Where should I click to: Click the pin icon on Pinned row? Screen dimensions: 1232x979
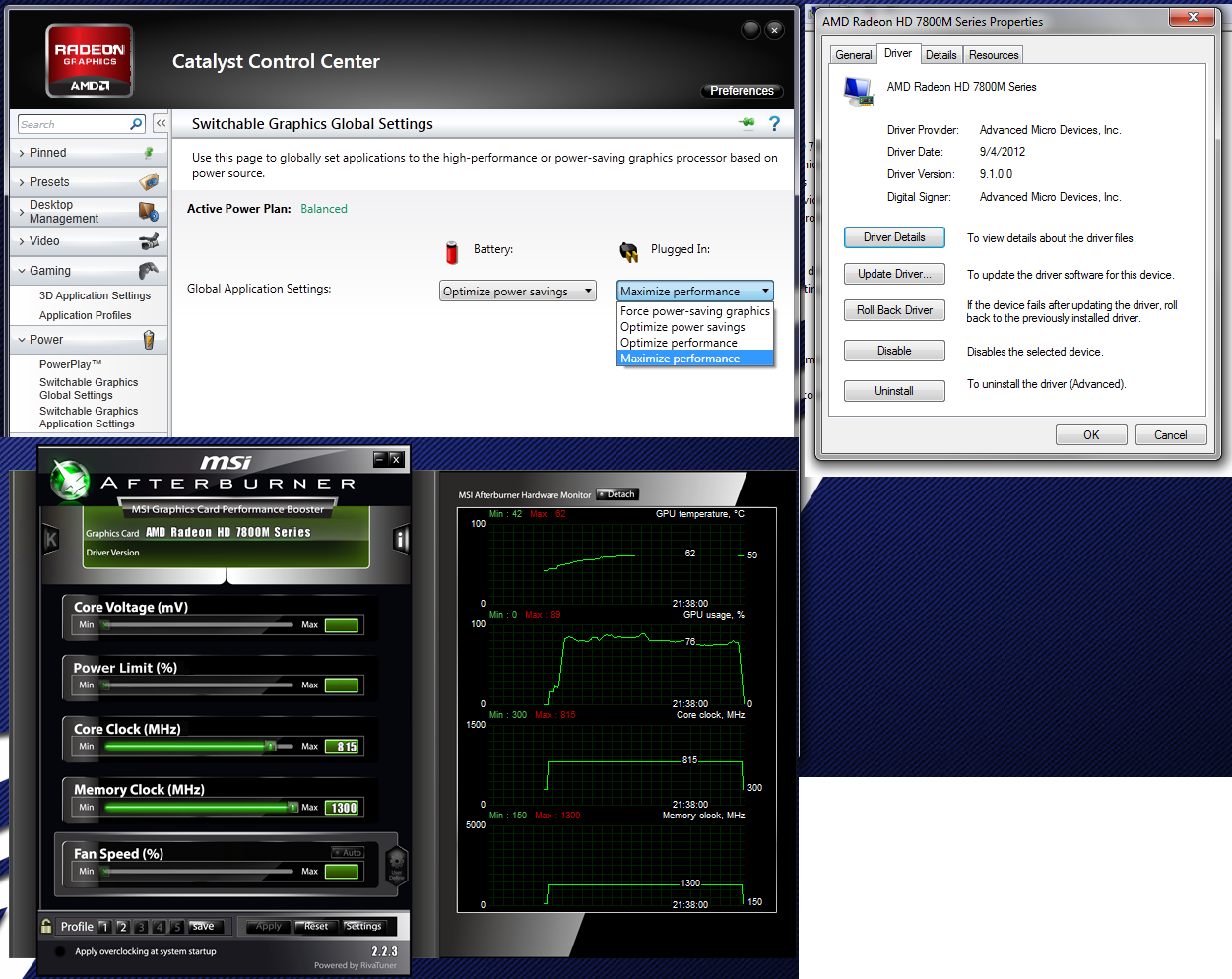(149, 153)
